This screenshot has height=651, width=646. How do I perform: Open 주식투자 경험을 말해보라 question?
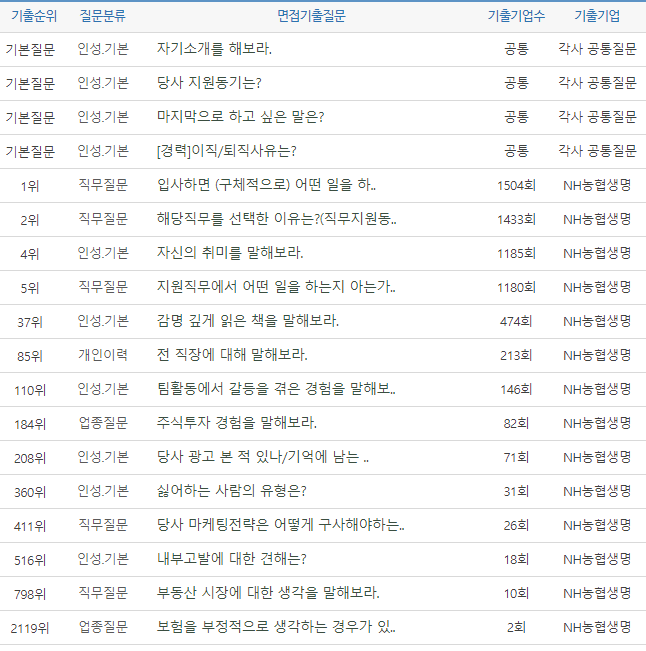click(x=237, y=423)
